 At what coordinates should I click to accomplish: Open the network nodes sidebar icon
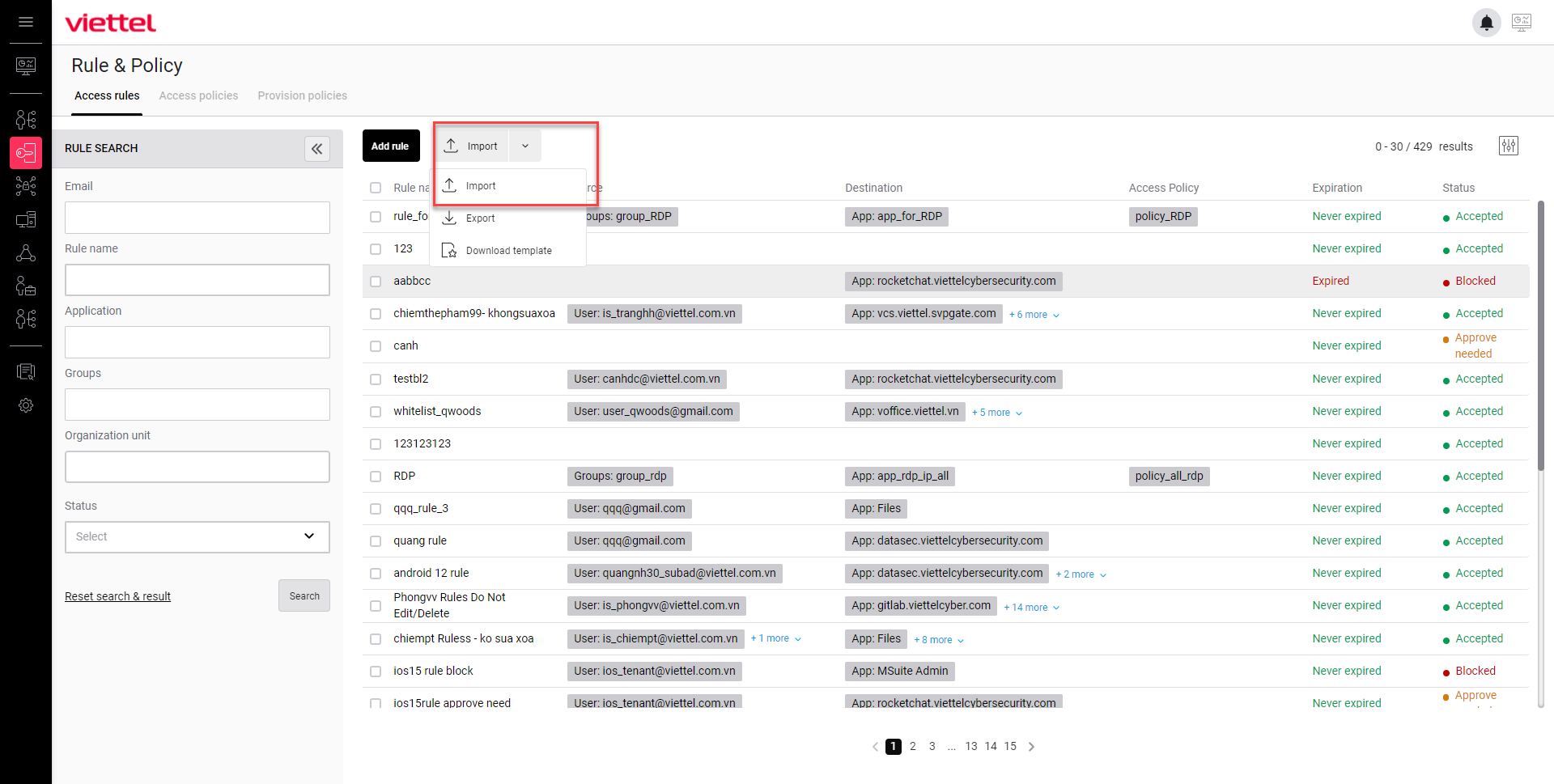coord(26,186)
